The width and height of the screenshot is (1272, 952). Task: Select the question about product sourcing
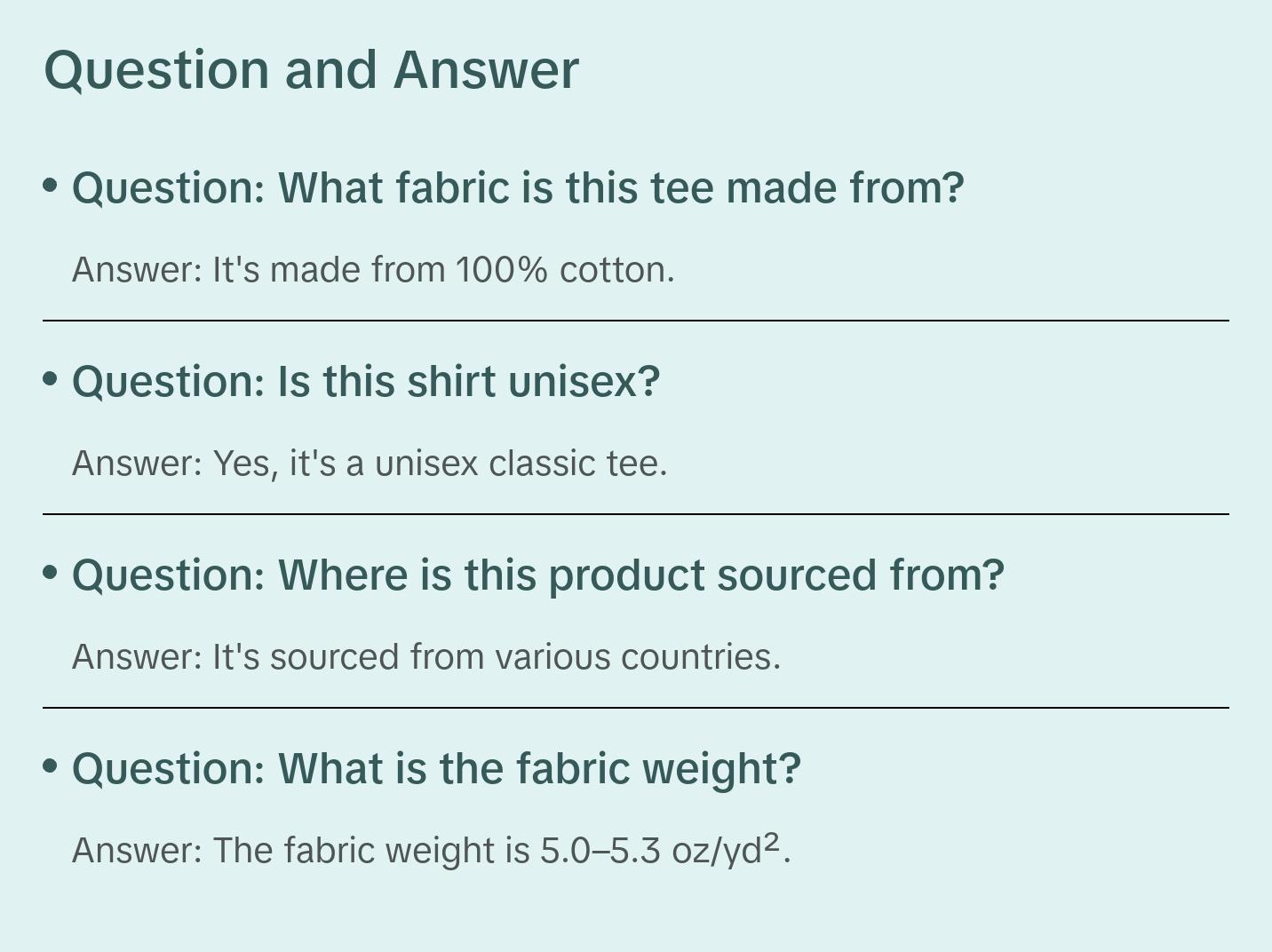tap(537, 575)
